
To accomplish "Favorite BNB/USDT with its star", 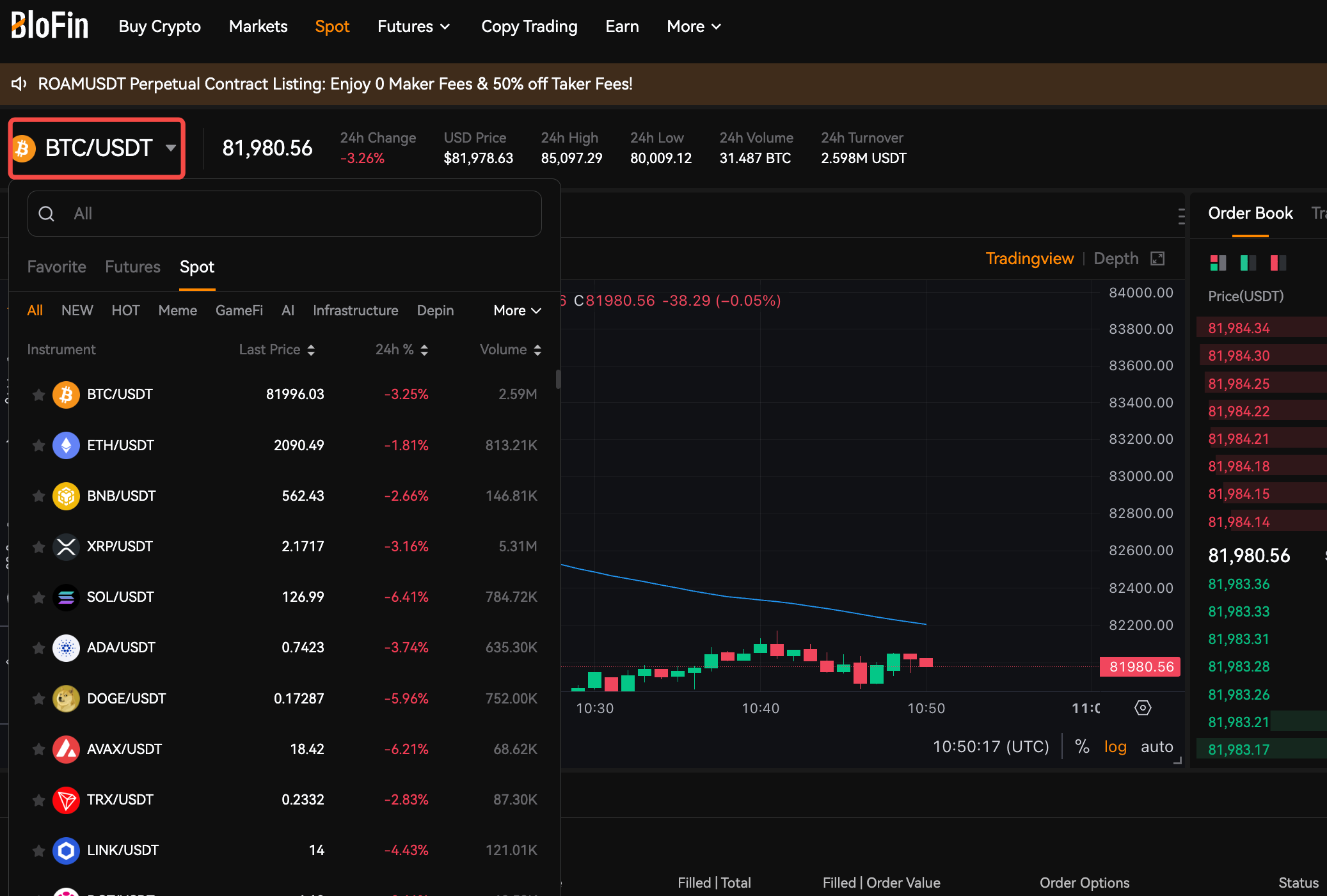I will coord(38,496).
